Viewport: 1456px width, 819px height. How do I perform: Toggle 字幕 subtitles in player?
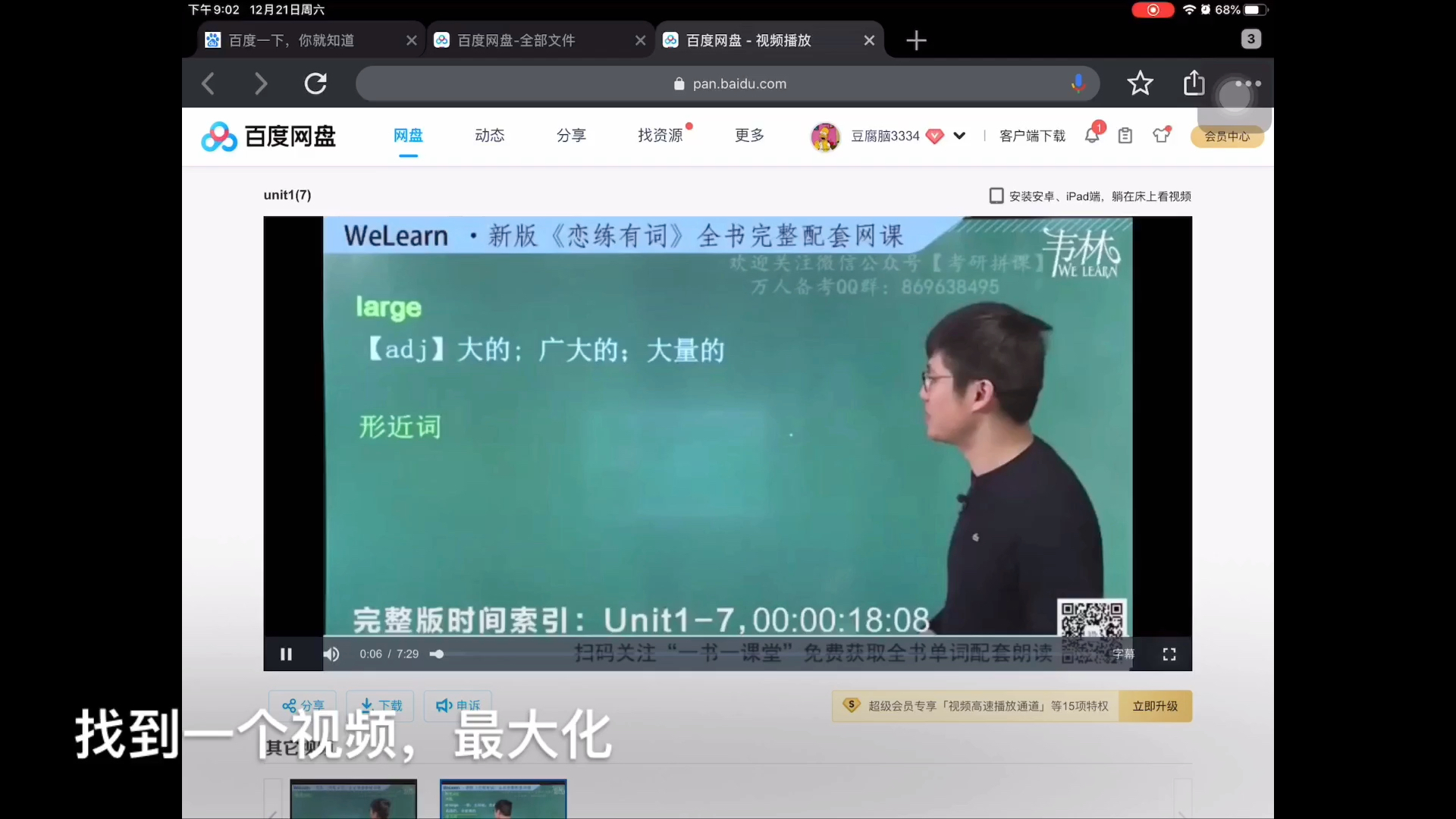pyautogui.click(x=1124, y=654)
